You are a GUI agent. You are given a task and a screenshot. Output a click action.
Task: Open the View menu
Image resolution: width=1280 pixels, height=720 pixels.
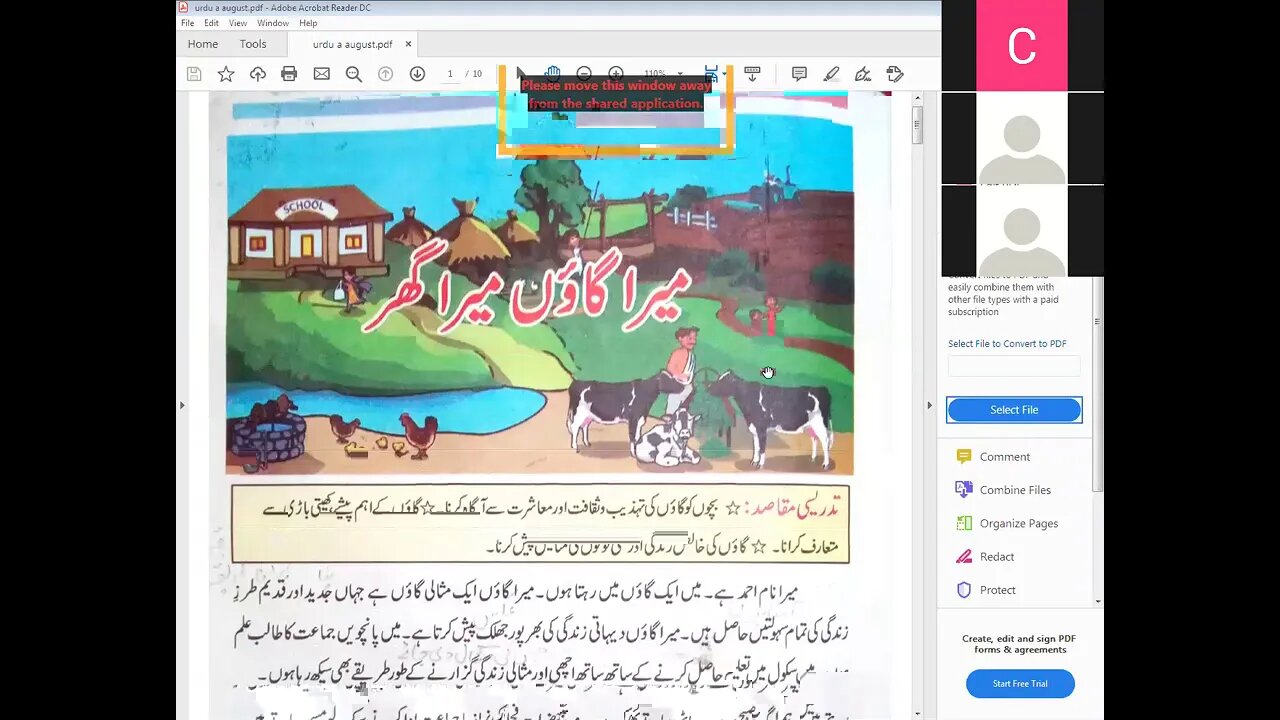[238, 23]
